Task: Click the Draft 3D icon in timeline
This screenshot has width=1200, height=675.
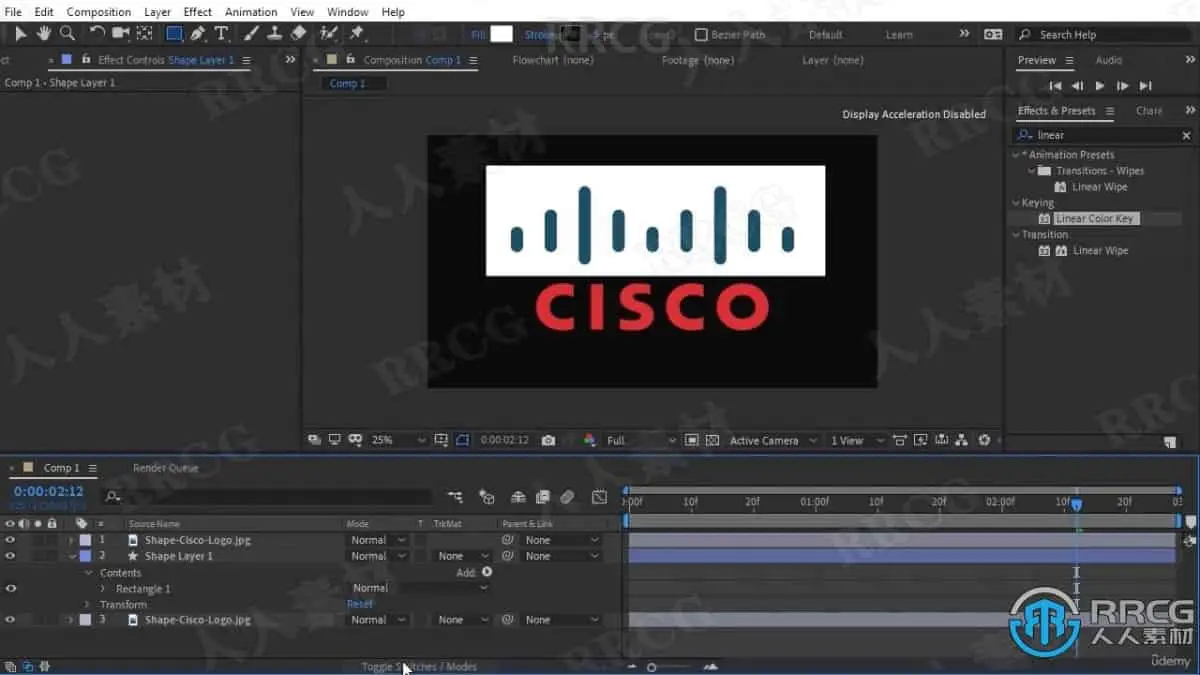Action: 487,497
